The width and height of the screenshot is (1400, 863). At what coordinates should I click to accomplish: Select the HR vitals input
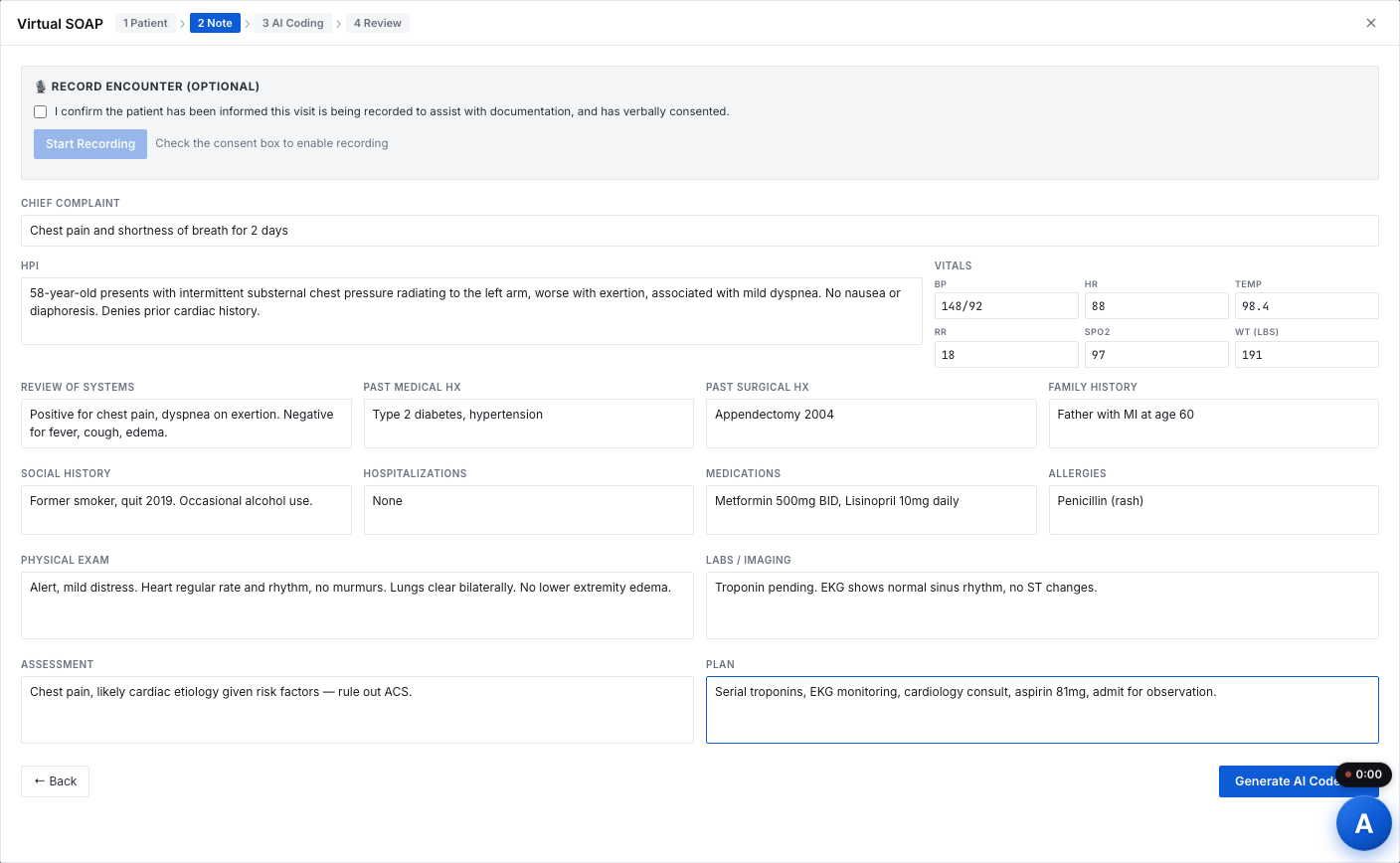(x=1156, y=306)
